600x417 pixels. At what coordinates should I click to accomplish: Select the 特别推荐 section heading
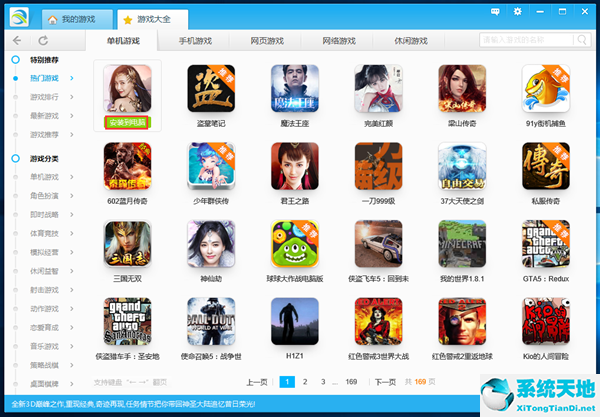(44, 60)
